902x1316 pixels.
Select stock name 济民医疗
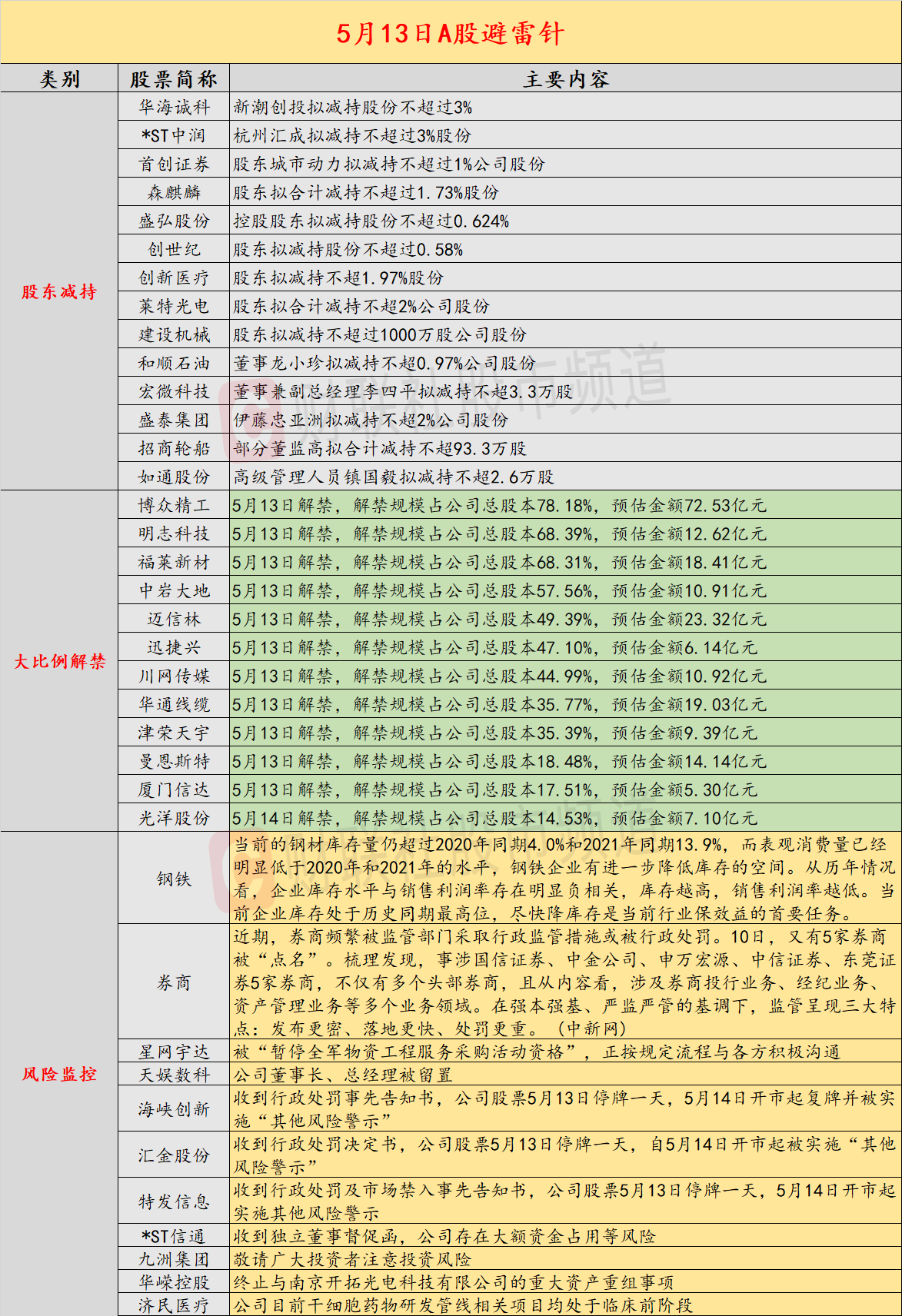click(174, 1305)
